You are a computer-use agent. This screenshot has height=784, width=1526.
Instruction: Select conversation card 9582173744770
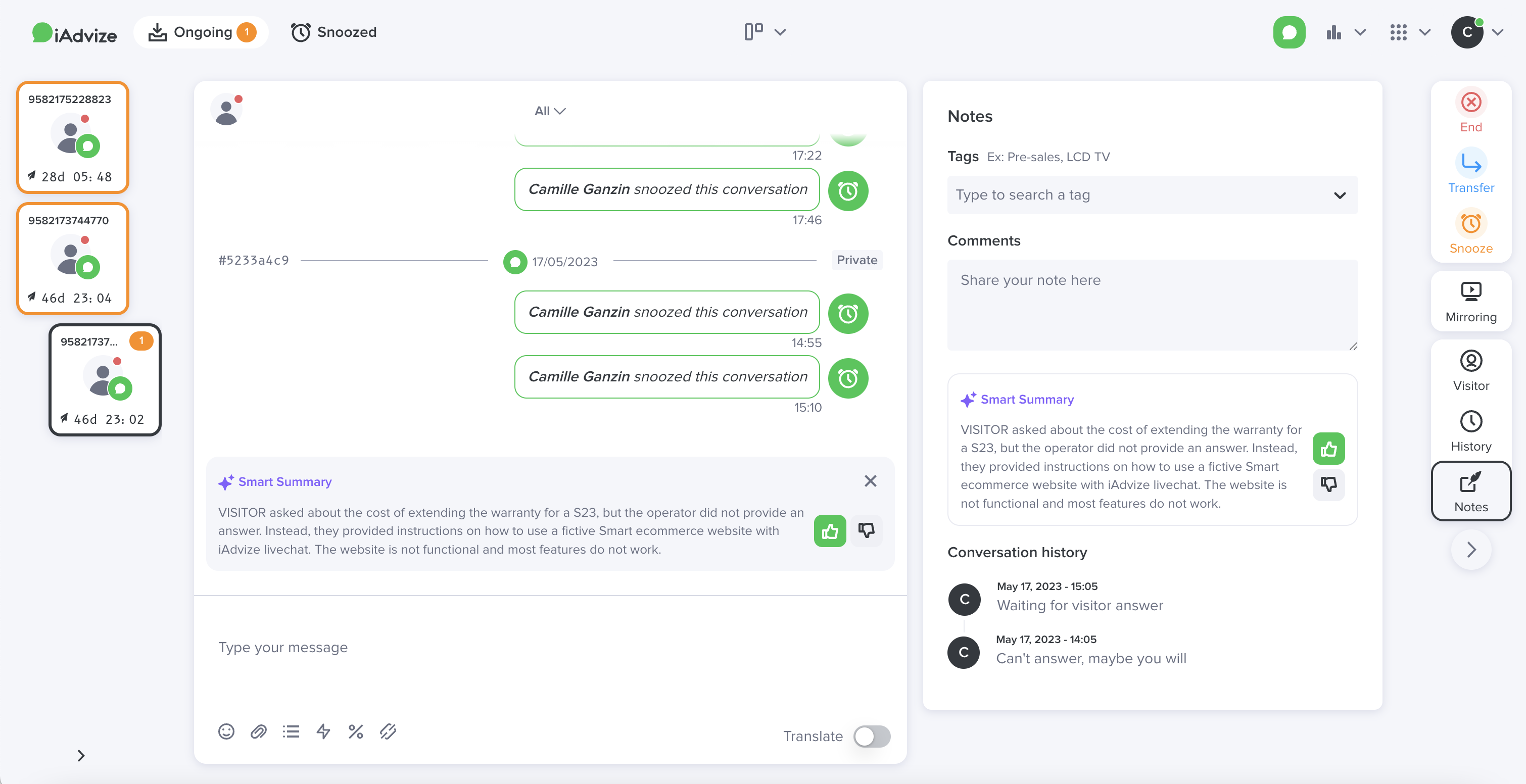(x=73, y=259)
